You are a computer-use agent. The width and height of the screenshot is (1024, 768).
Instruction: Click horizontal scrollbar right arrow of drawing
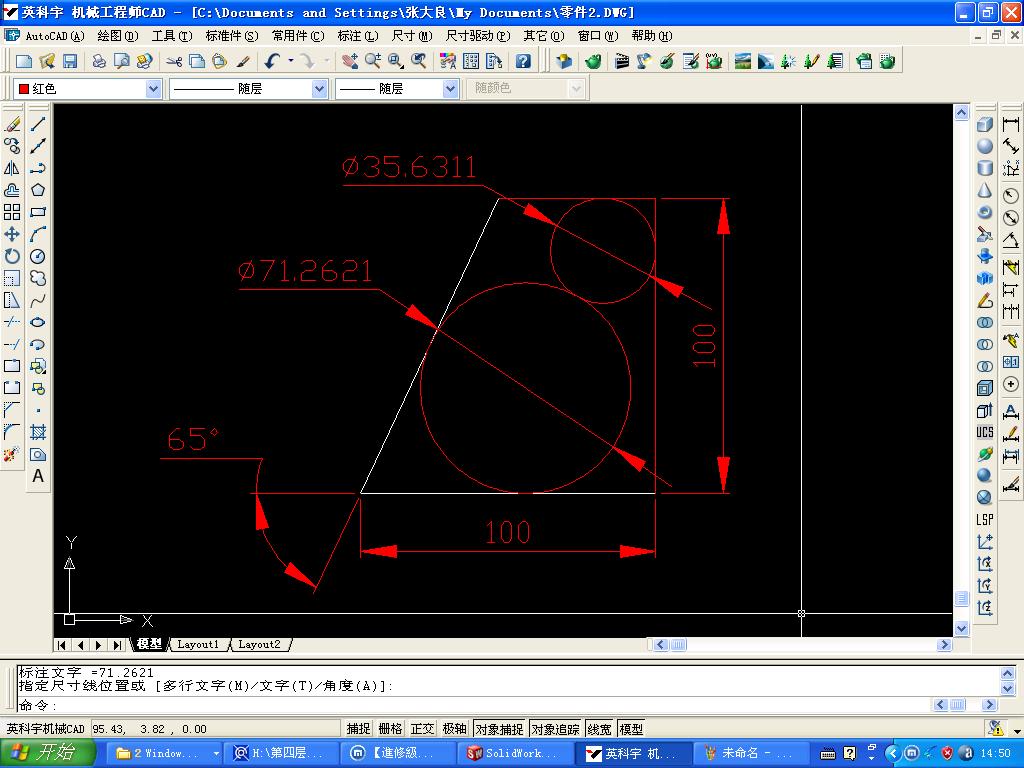[944, 645]
